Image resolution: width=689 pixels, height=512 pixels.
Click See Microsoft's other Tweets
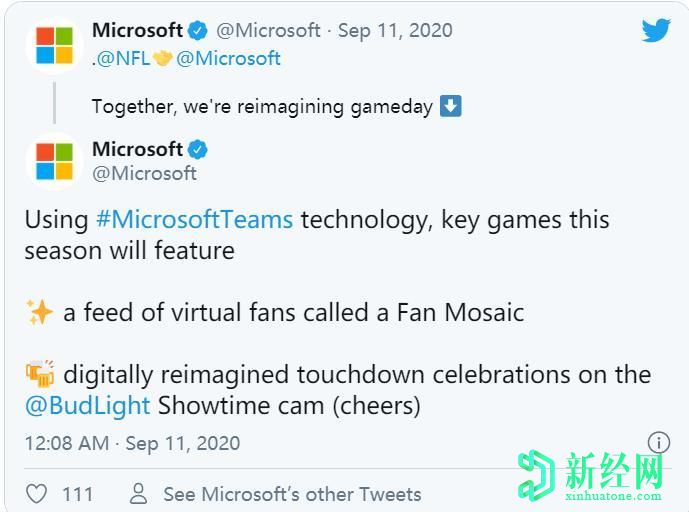click(x=292, y=494)
